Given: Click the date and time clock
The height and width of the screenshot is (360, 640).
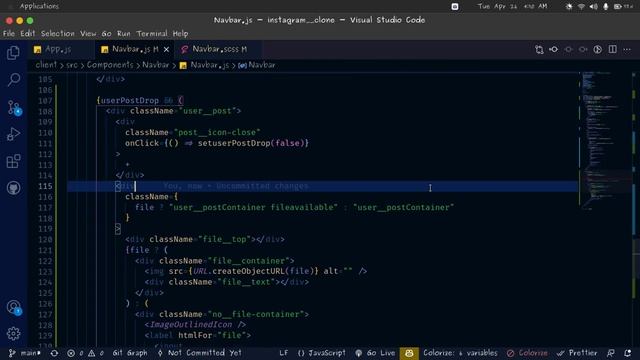Looking at the screenshot, I should 513,6.
